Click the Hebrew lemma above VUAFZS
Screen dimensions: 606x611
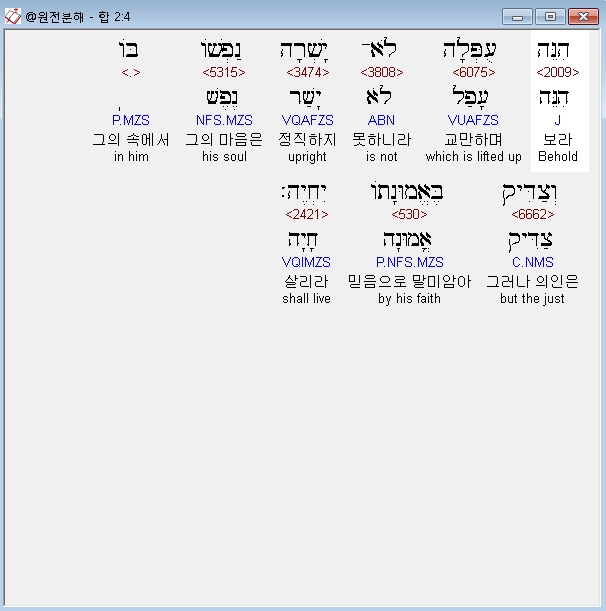(x=470, y=97)
